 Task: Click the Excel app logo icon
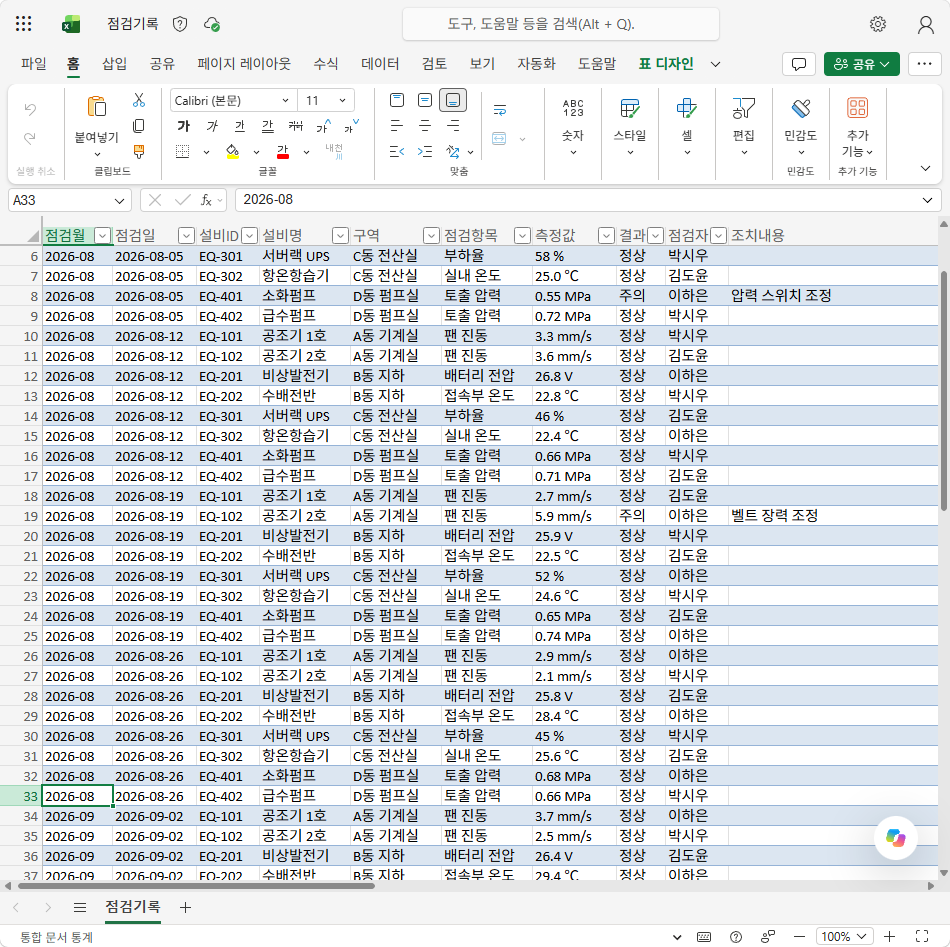pyautogui.click(x=71, y=24)
